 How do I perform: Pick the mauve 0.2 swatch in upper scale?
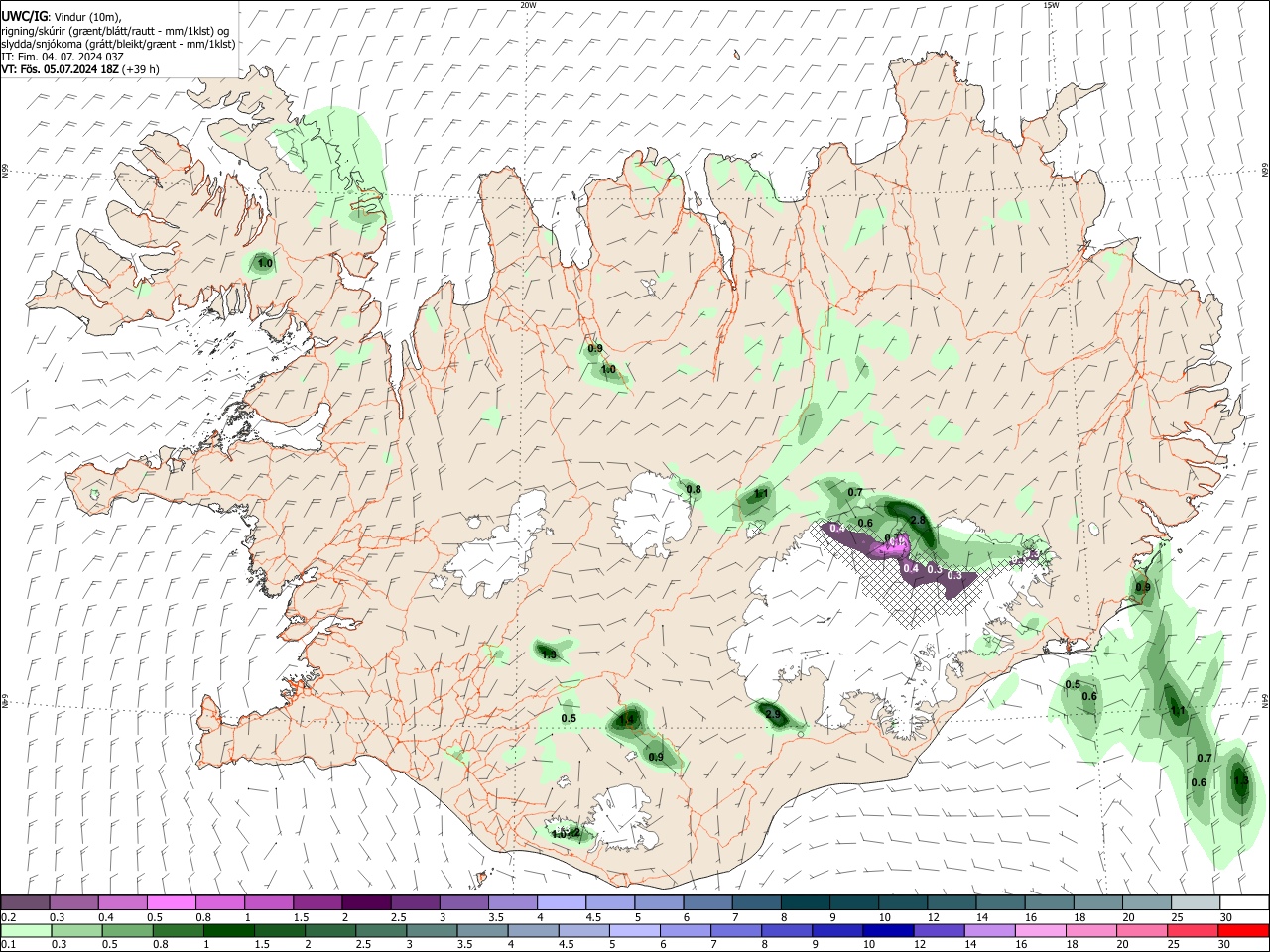tap(25, 902)
